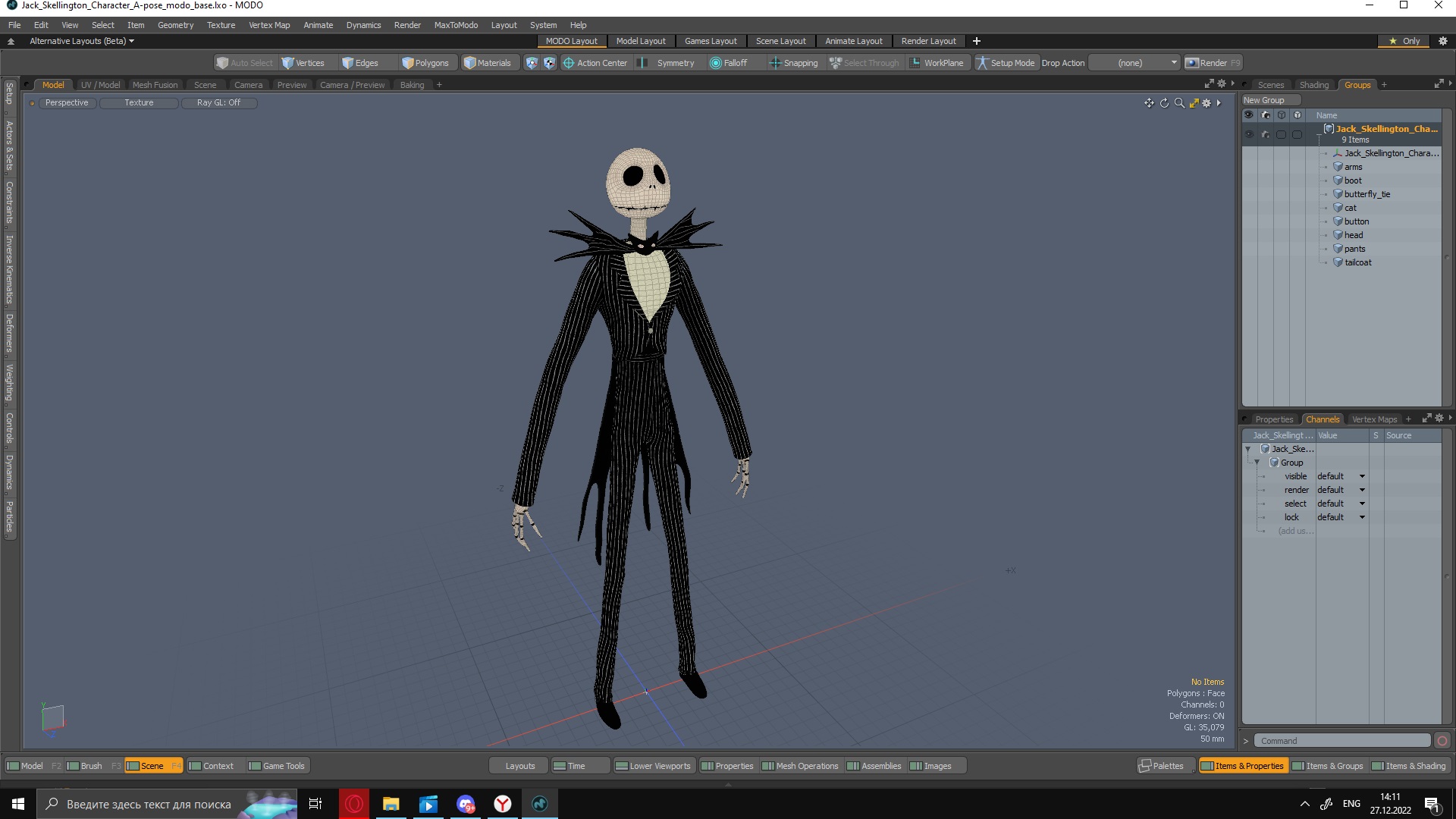Open the MaxToModo menu
1456x819 pixels.
pyautogui.click(x=456, y=25)
